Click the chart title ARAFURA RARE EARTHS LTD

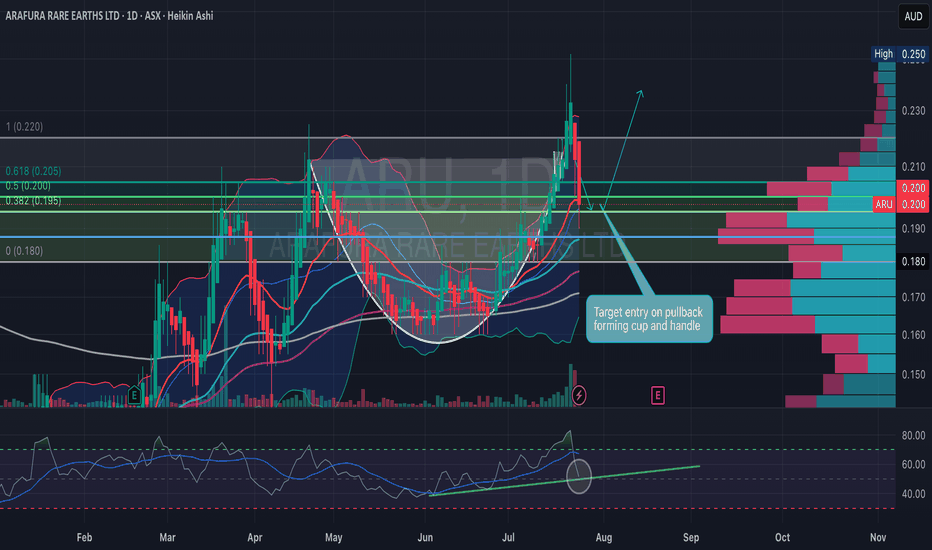pos(62,16)
